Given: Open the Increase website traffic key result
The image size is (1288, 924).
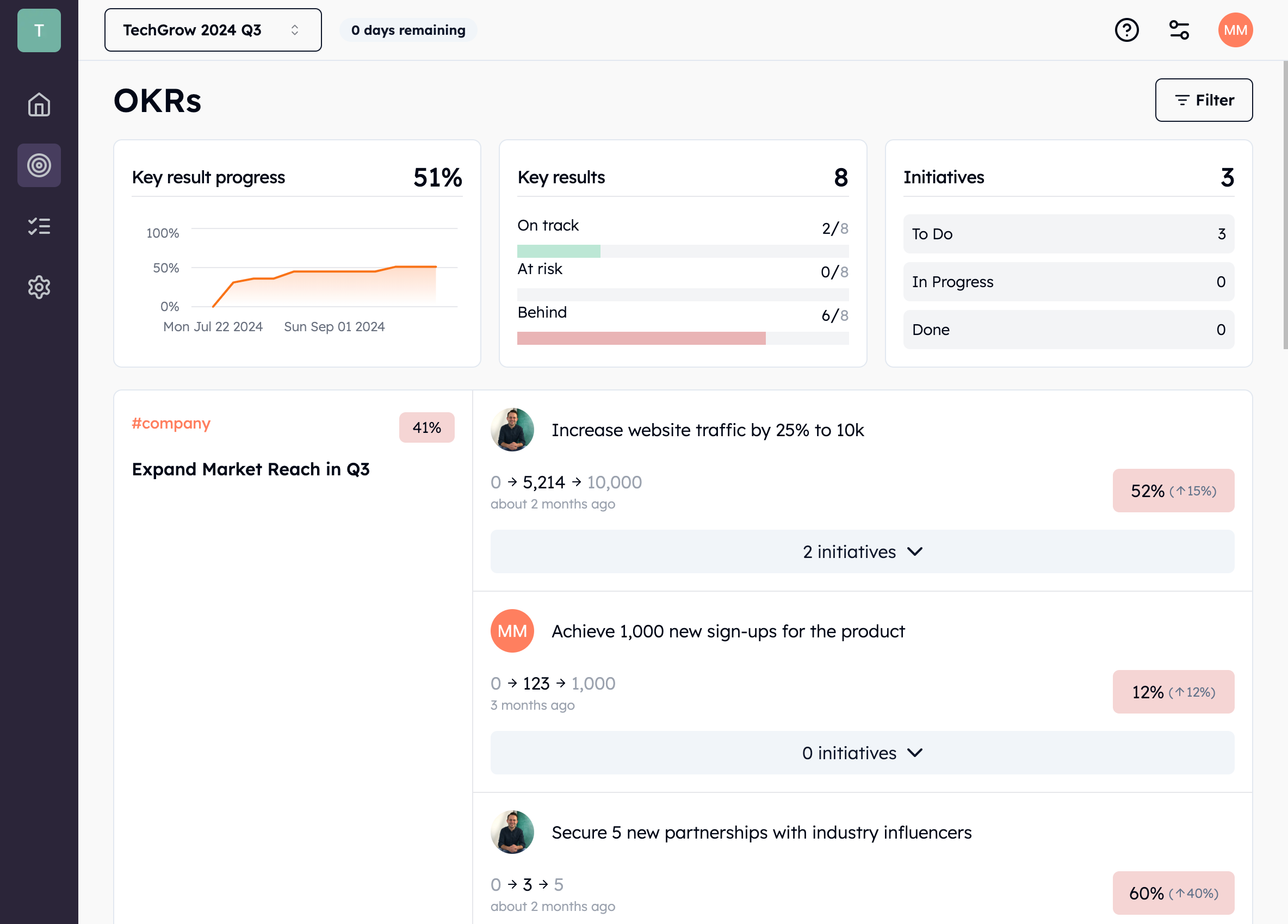Looking at the screenshot, I should [707, 430].
